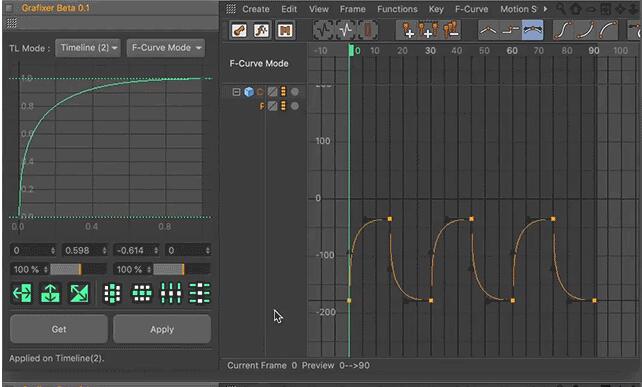Click Grafixer panel grip dots icon
The width and height of the screenshot is (642, 387).
[11, 23]
